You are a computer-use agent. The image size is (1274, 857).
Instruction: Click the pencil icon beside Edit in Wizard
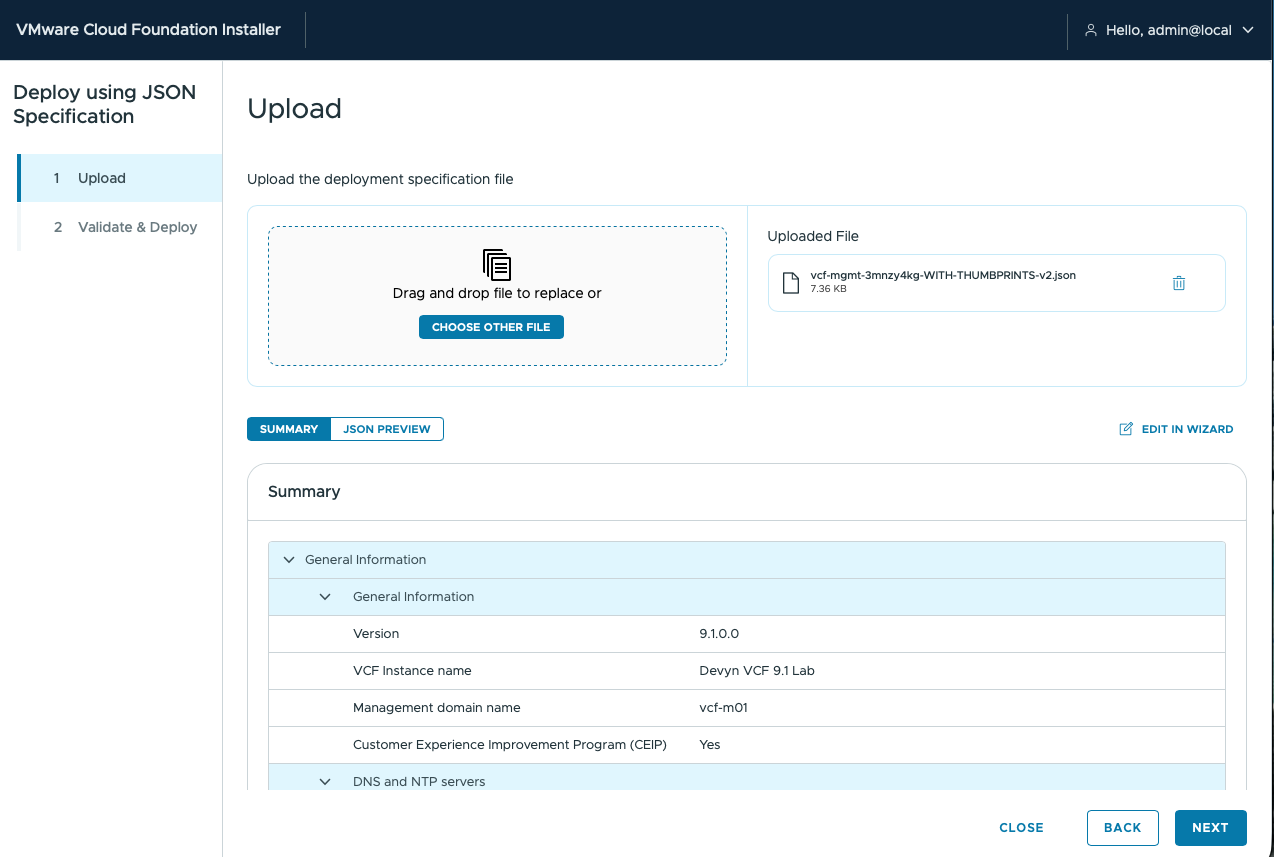[1126, 429]
